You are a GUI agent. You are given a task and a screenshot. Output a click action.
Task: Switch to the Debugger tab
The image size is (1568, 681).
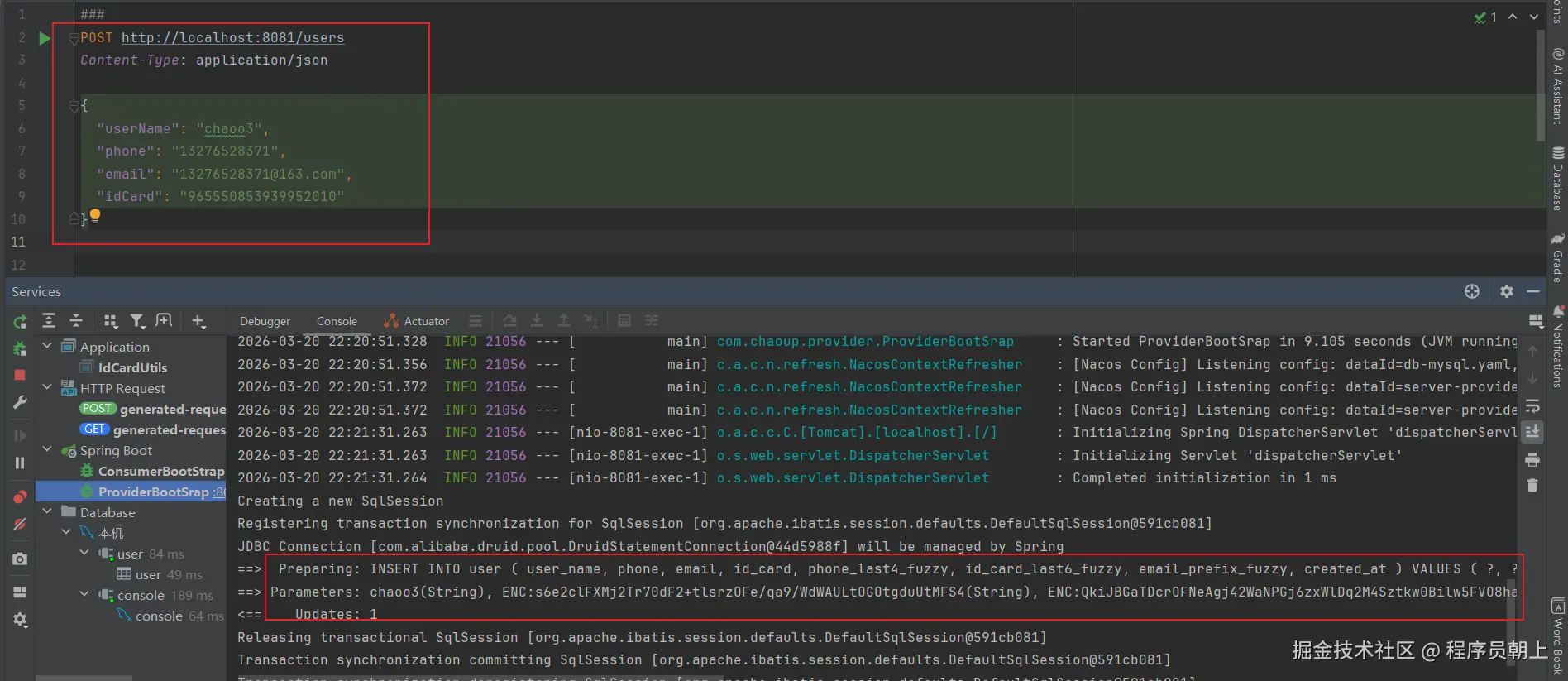click(x=265, y=321)
